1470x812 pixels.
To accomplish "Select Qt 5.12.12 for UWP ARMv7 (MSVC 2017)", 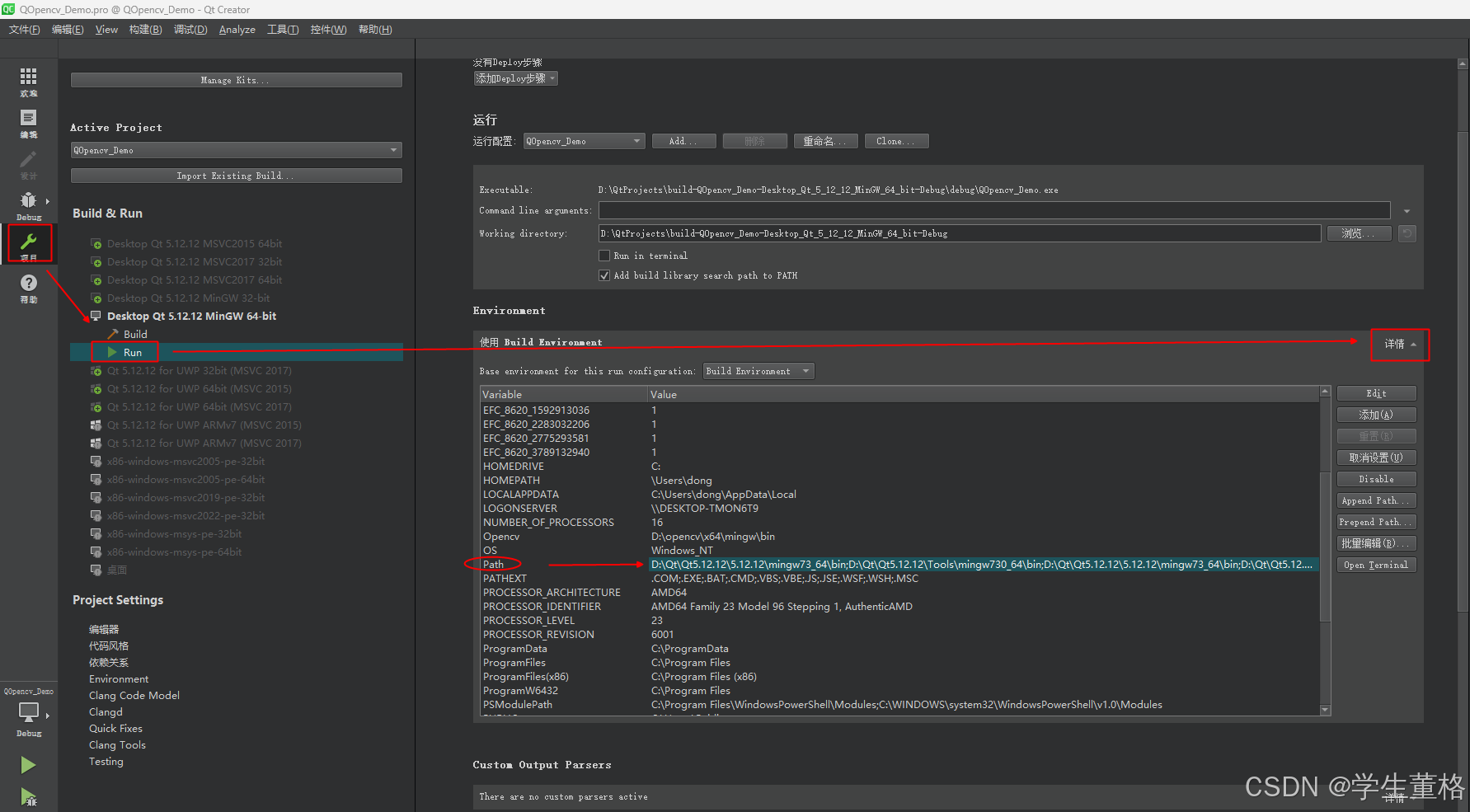I will 204,443.
